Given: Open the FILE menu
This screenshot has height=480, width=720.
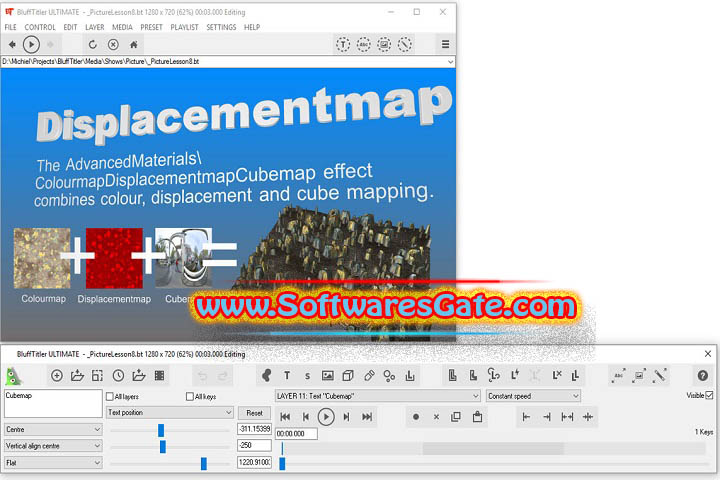Looking at the screenshot, I should tap(11, 27).
